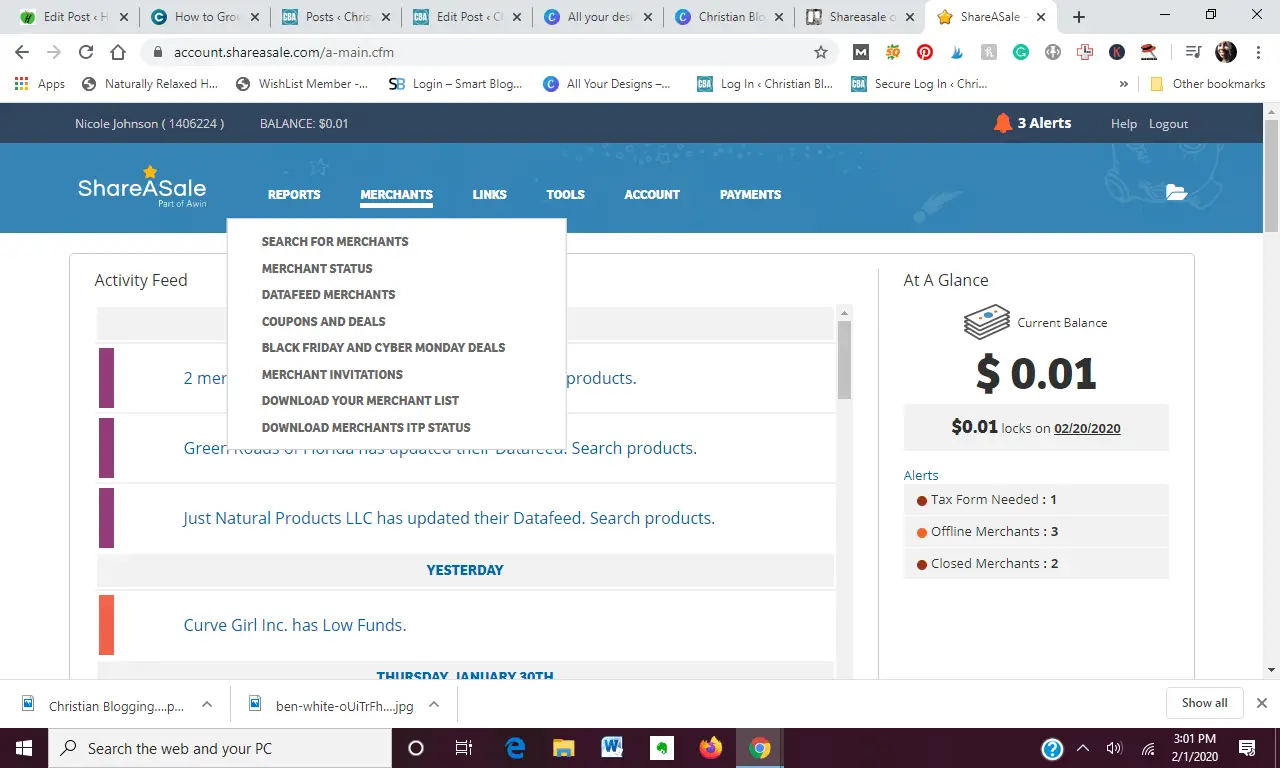This screenshot has height=768, width=1280.
Task: Click the 02/20/2020 lock date link
Action: coord(1087,428)
